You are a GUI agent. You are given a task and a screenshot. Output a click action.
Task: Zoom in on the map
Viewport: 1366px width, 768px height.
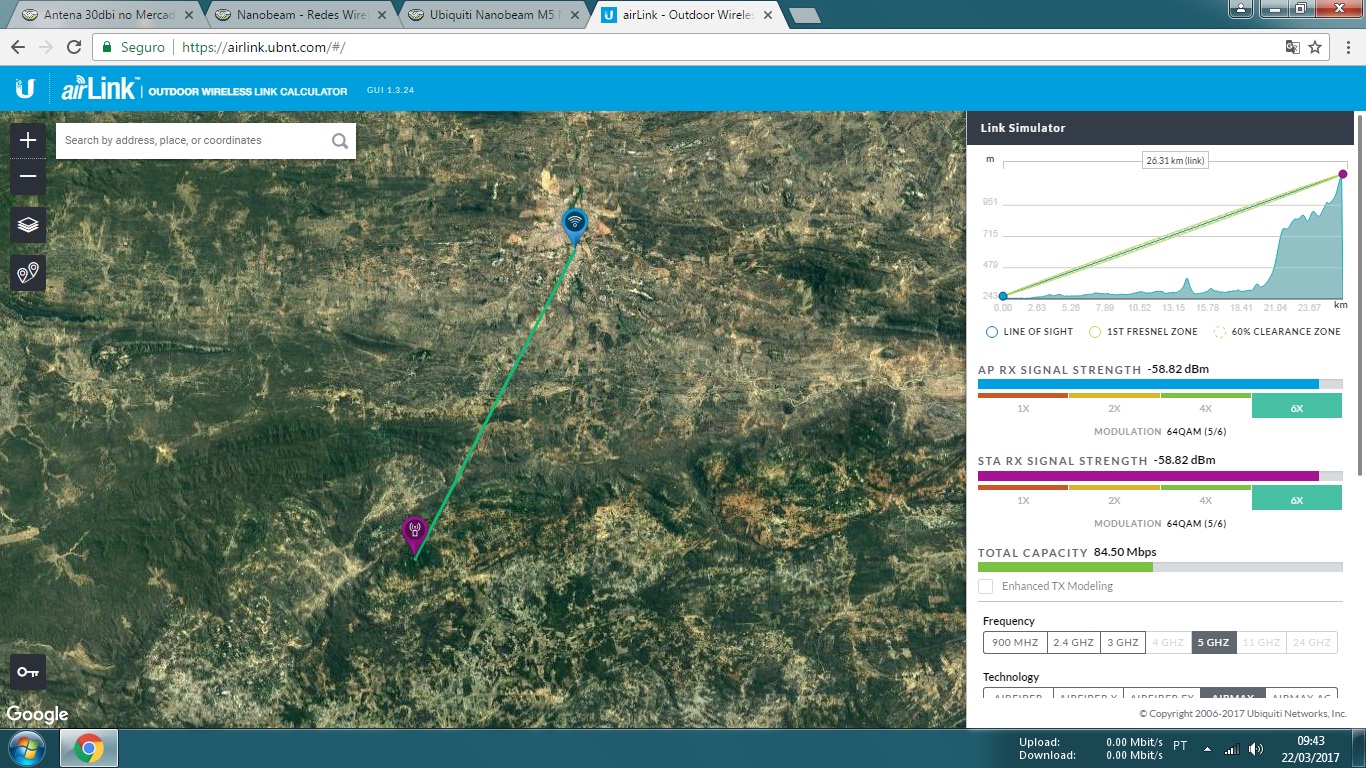[x=28, y=140]
